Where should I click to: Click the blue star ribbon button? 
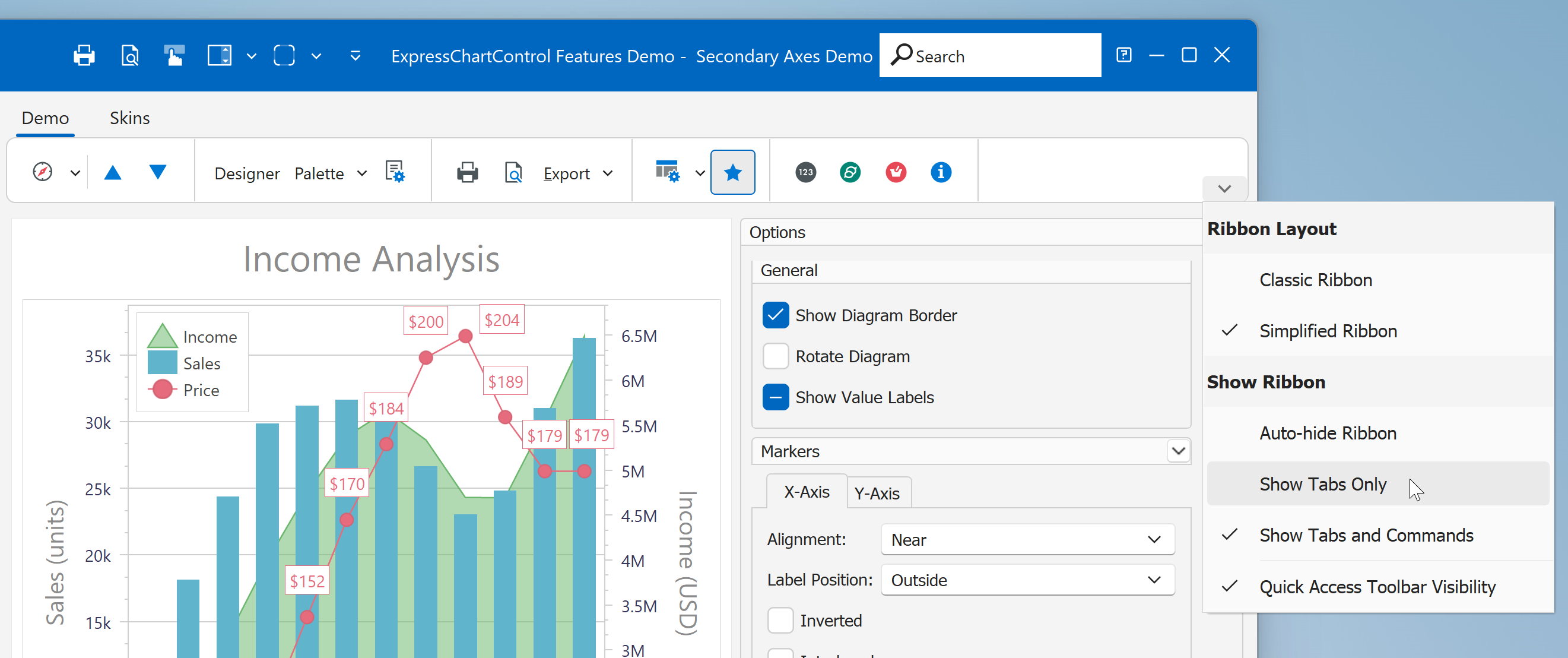coord(732,173)
